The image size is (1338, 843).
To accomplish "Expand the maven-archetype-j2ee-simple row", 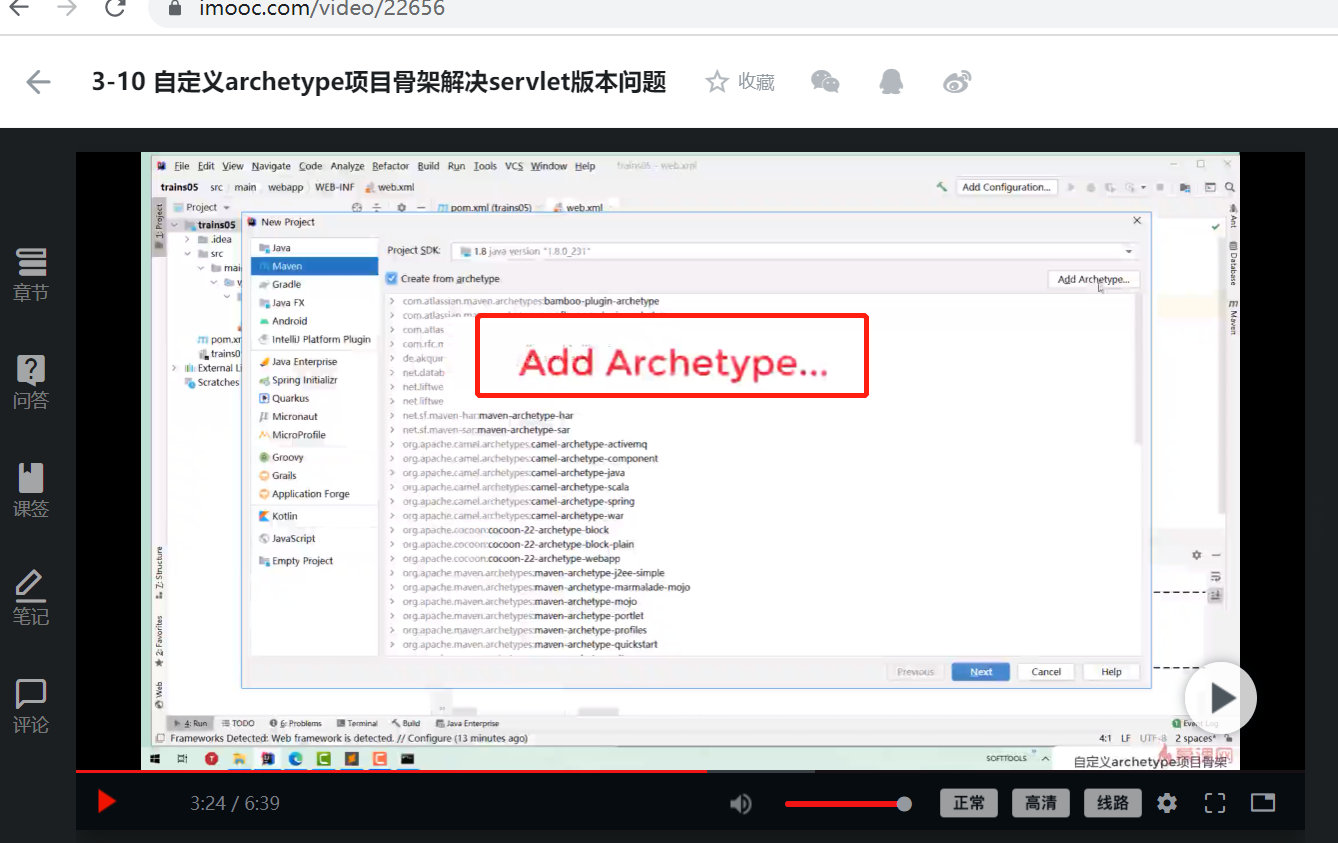I will pos(392,573).
